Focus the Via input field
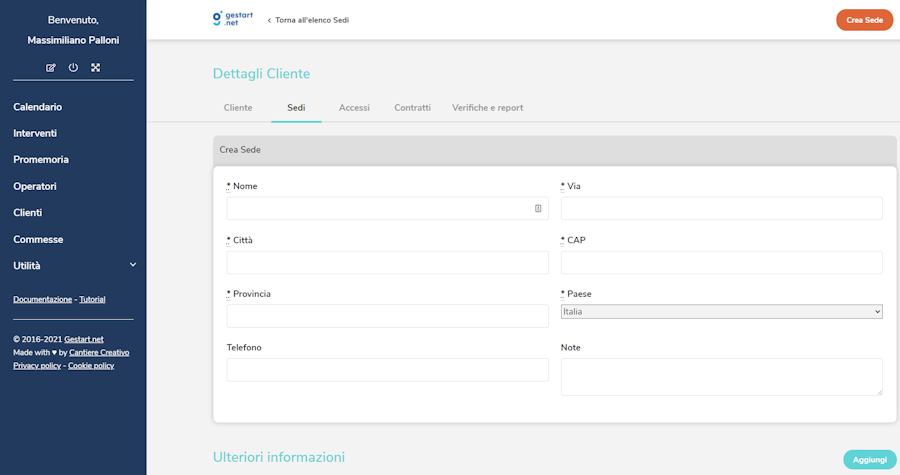 point(721,208)
